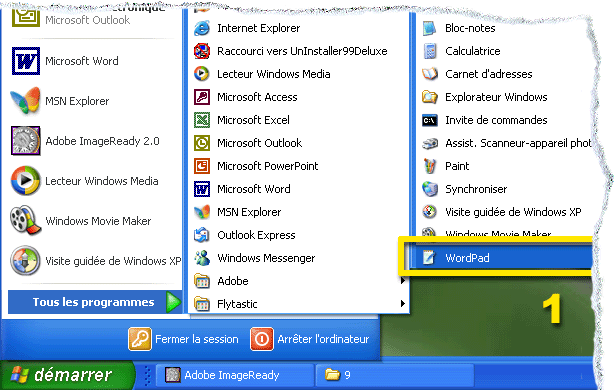Screen dimensions: 615x390
Task: Select Paint text in accessories
Action: [457, 166]
